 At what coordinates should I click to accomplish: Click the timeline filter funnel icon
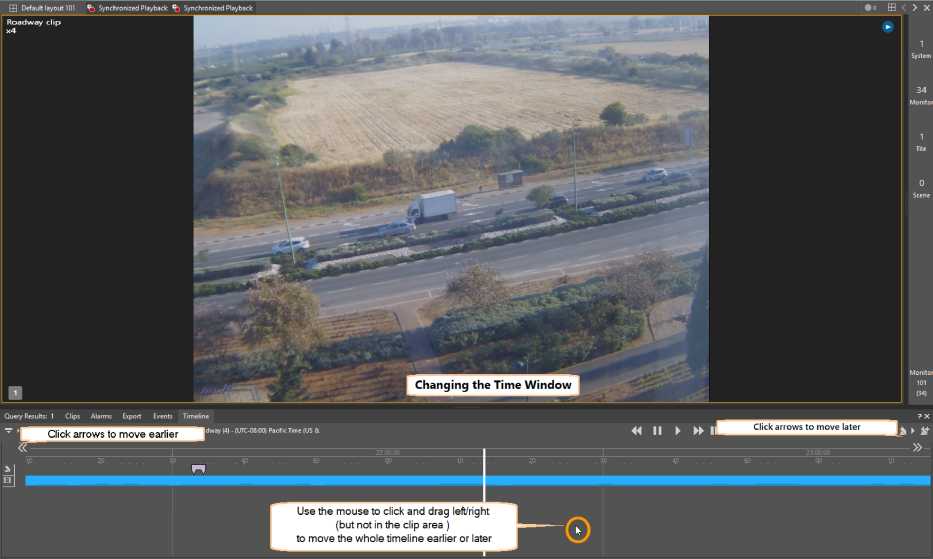8,431
